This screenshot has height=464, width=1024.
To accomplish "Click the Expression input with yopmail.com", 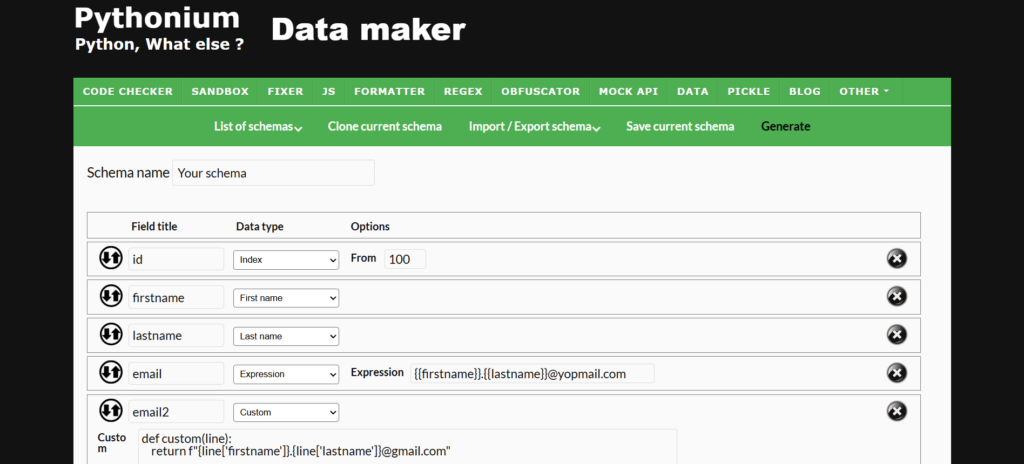I will 532,374.
